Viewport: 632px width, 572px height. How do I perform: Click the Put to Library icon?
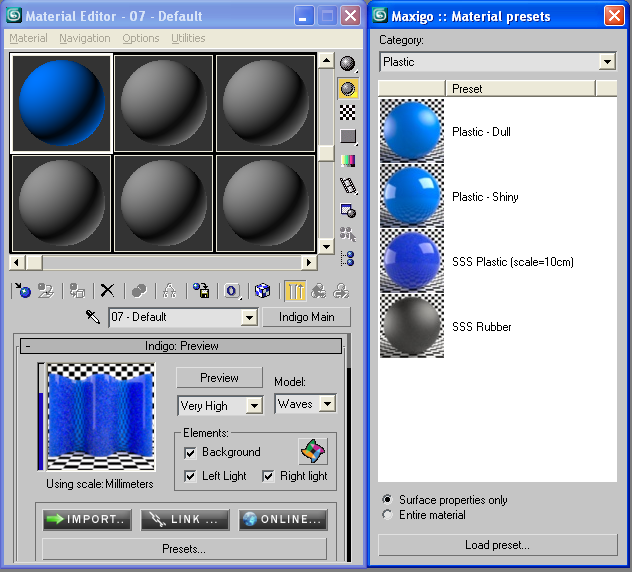pos(201,291)
